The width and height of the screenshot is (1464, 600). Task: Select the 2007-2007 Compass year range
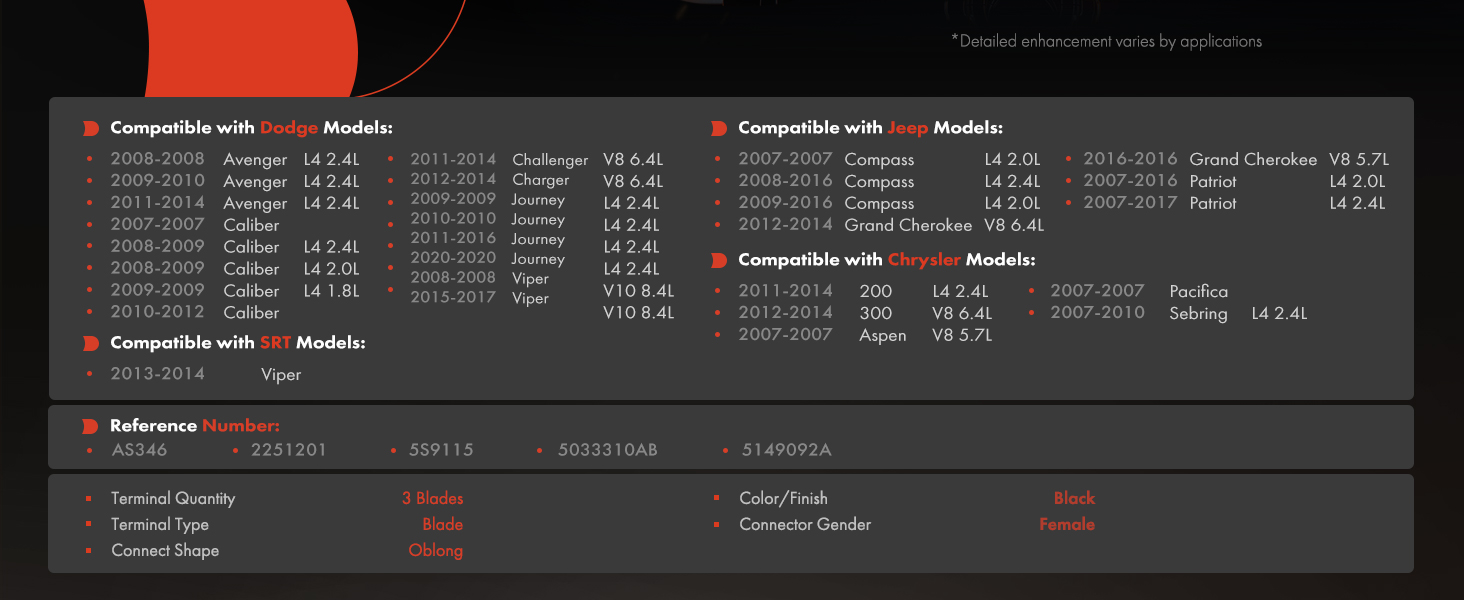point(785,159)
